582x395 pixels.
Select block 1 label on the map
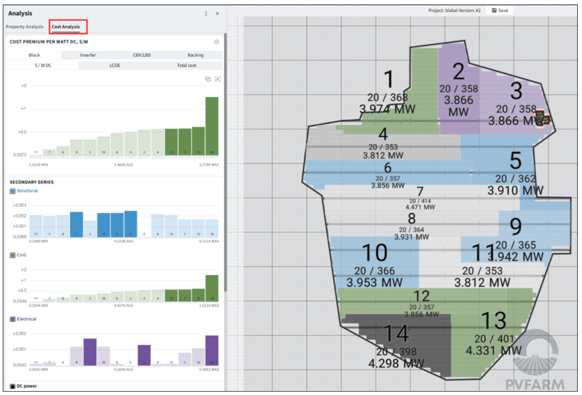pos(388,79)
